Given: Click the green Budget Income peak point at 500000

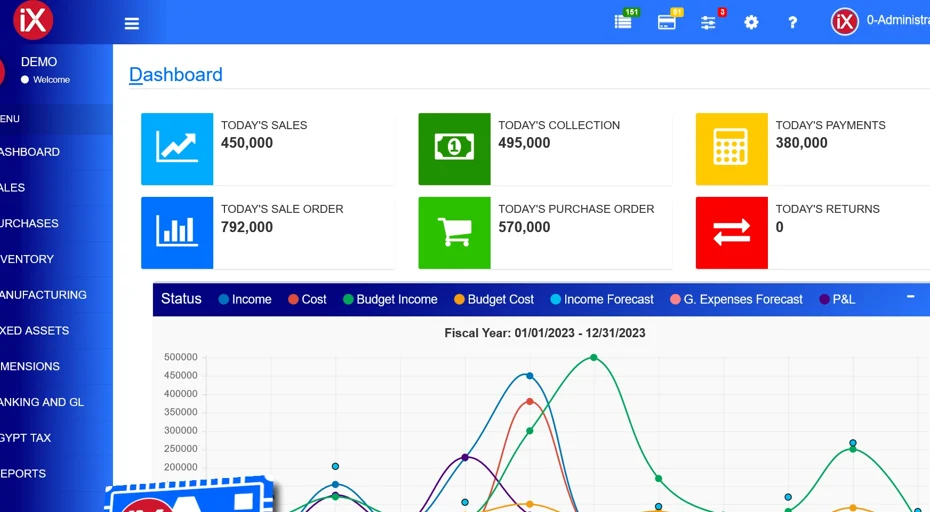Looking at the screenshot, I should point(594,357).
